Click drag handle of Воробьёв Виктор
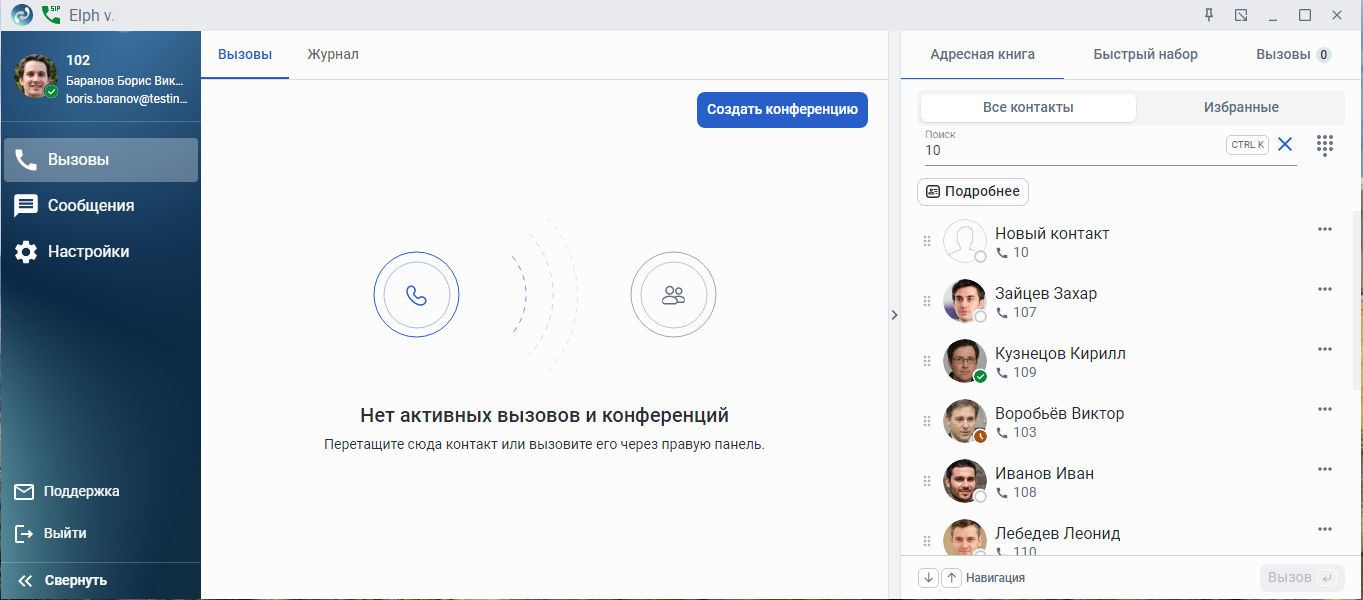The width and height of the screenshot is (1363, 600). [x=927, y=421]
